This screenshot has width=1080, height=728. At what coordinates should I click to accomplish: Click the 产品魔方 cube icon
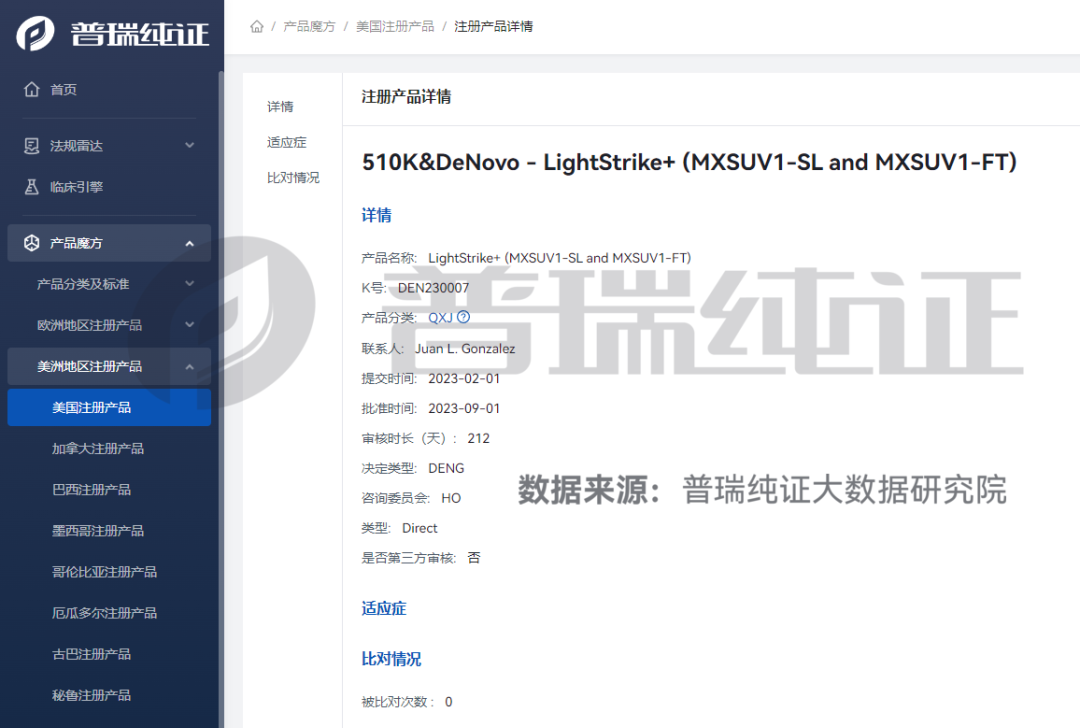click(32, 242)
